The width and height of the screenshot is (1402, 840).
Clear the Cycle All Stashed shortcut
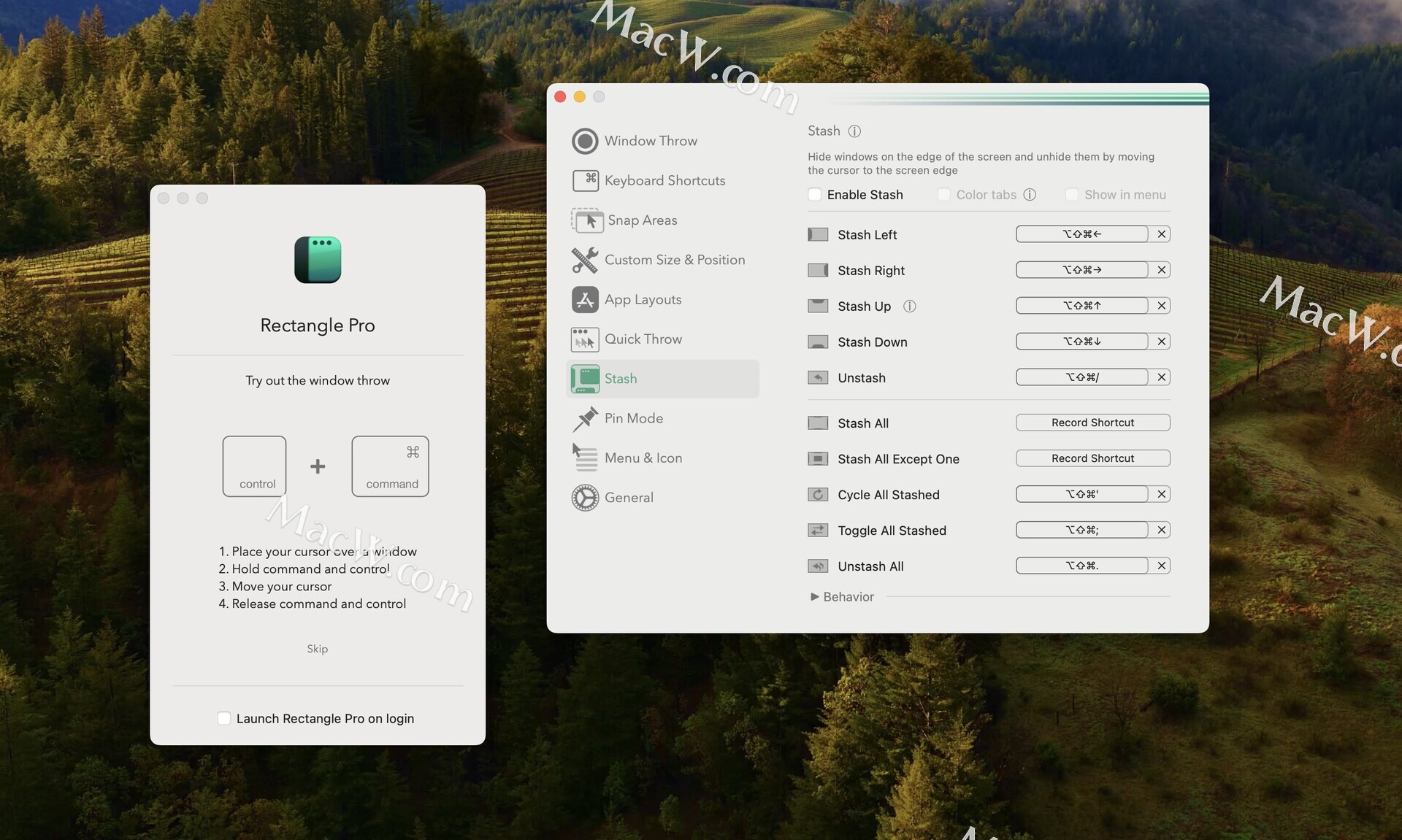1161,494
